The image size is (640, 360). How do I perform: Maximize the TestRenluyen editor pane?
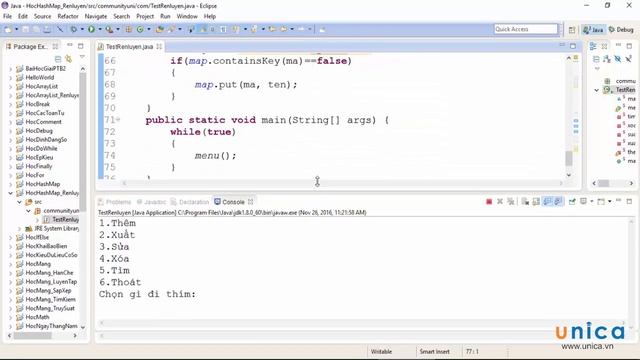coord(573,46)
